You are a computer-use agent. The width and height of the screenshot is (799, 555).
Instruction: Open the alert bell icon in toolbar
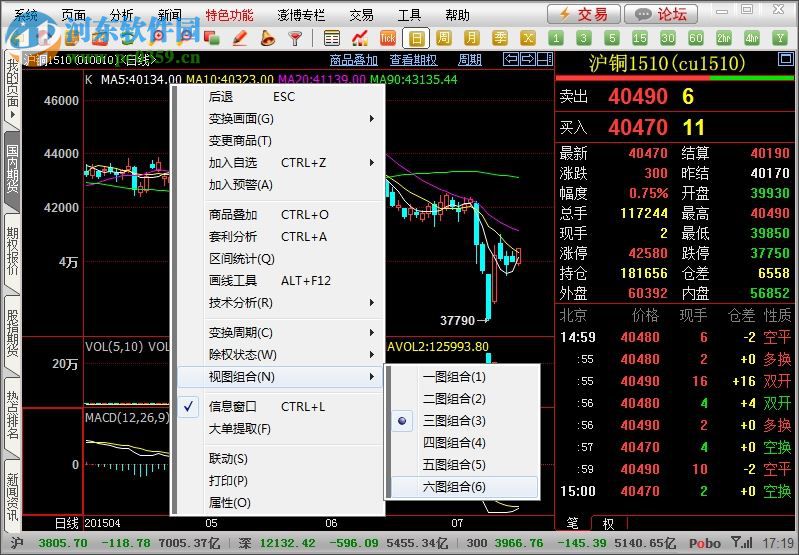pos(267,38)
